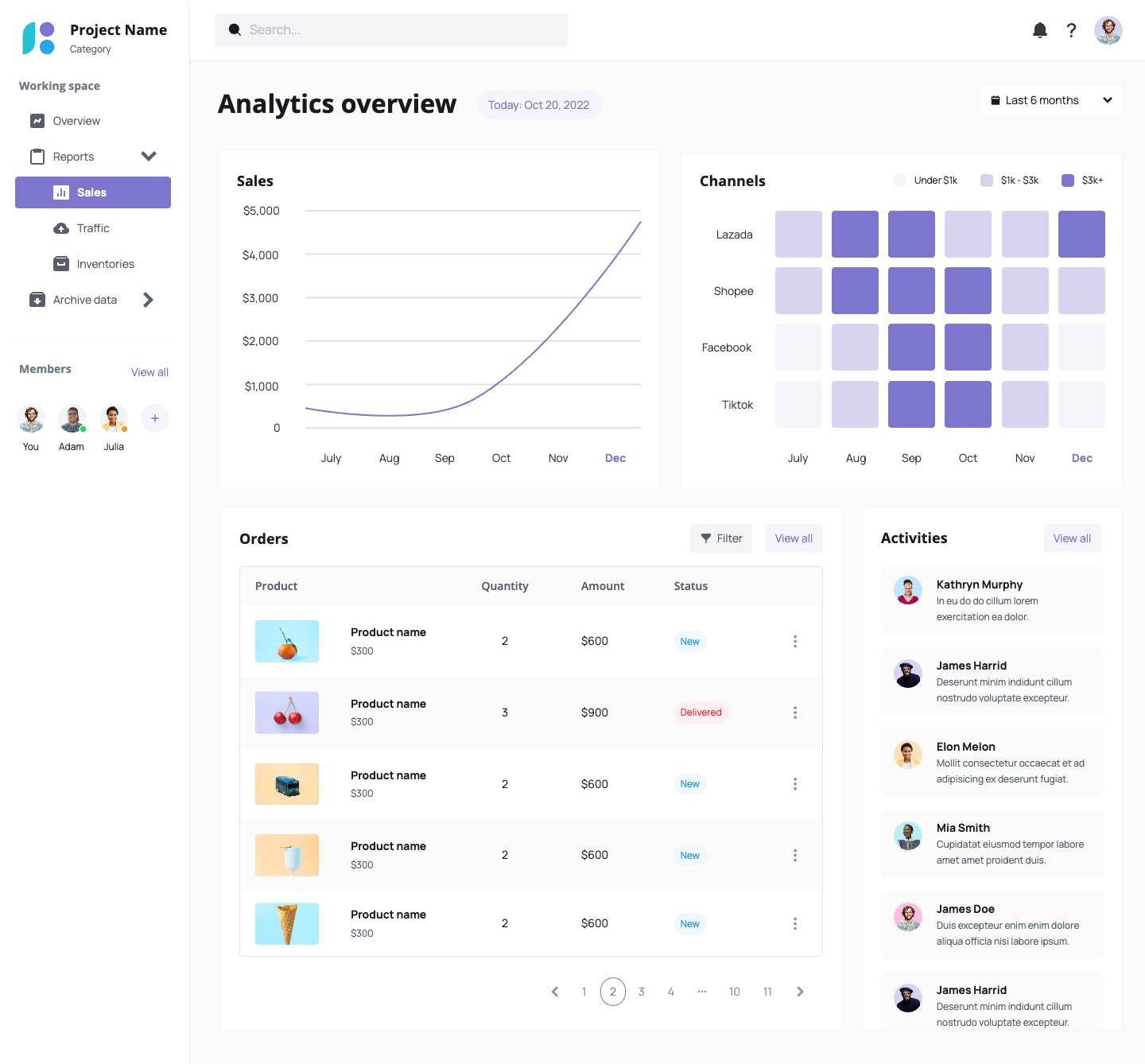Open the Last 6 months dropdown
This screenshot has width=1145, height=1064.
(x=1050, y=100)
